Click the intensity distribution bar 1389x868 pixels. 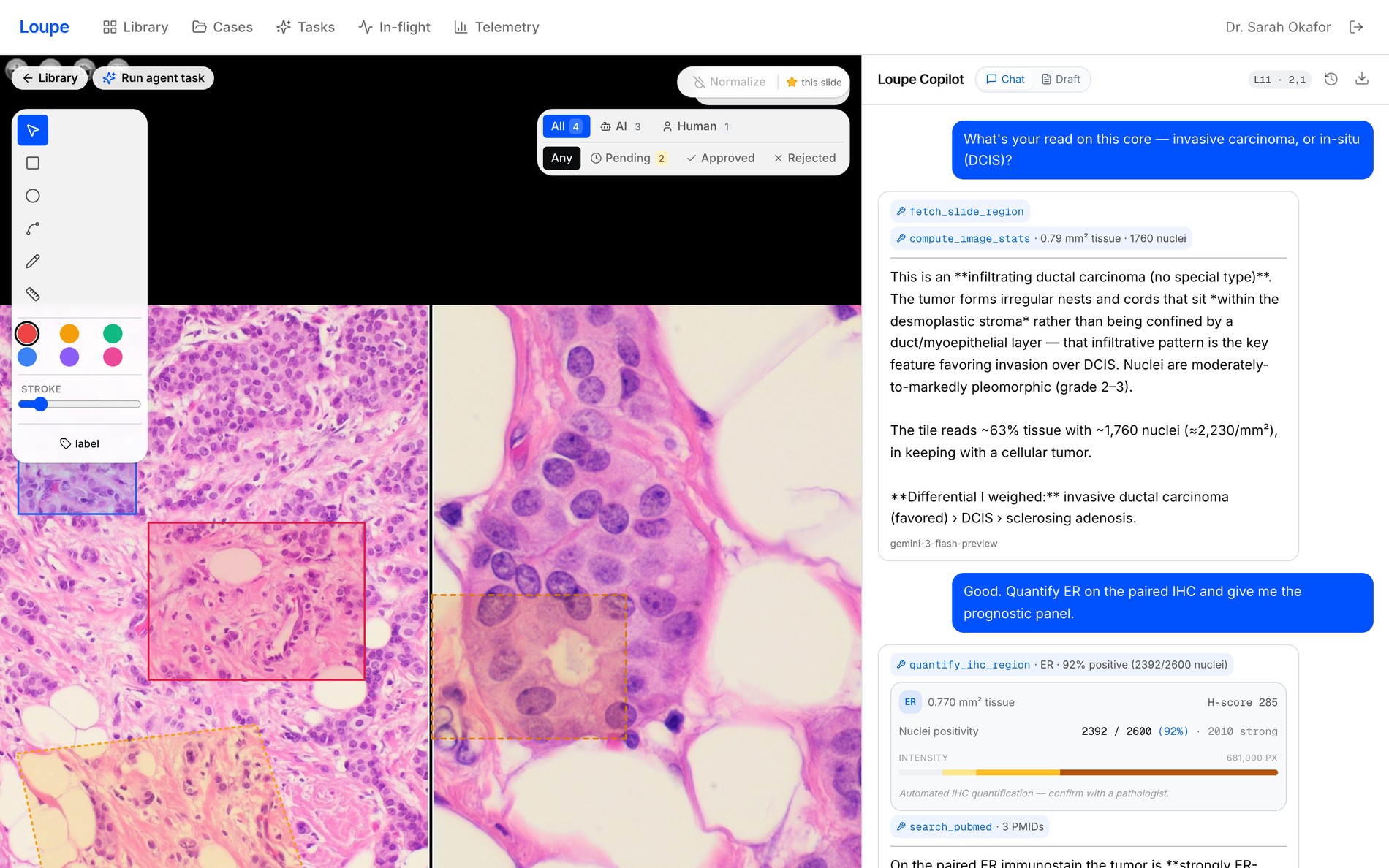click(1089, 772)
